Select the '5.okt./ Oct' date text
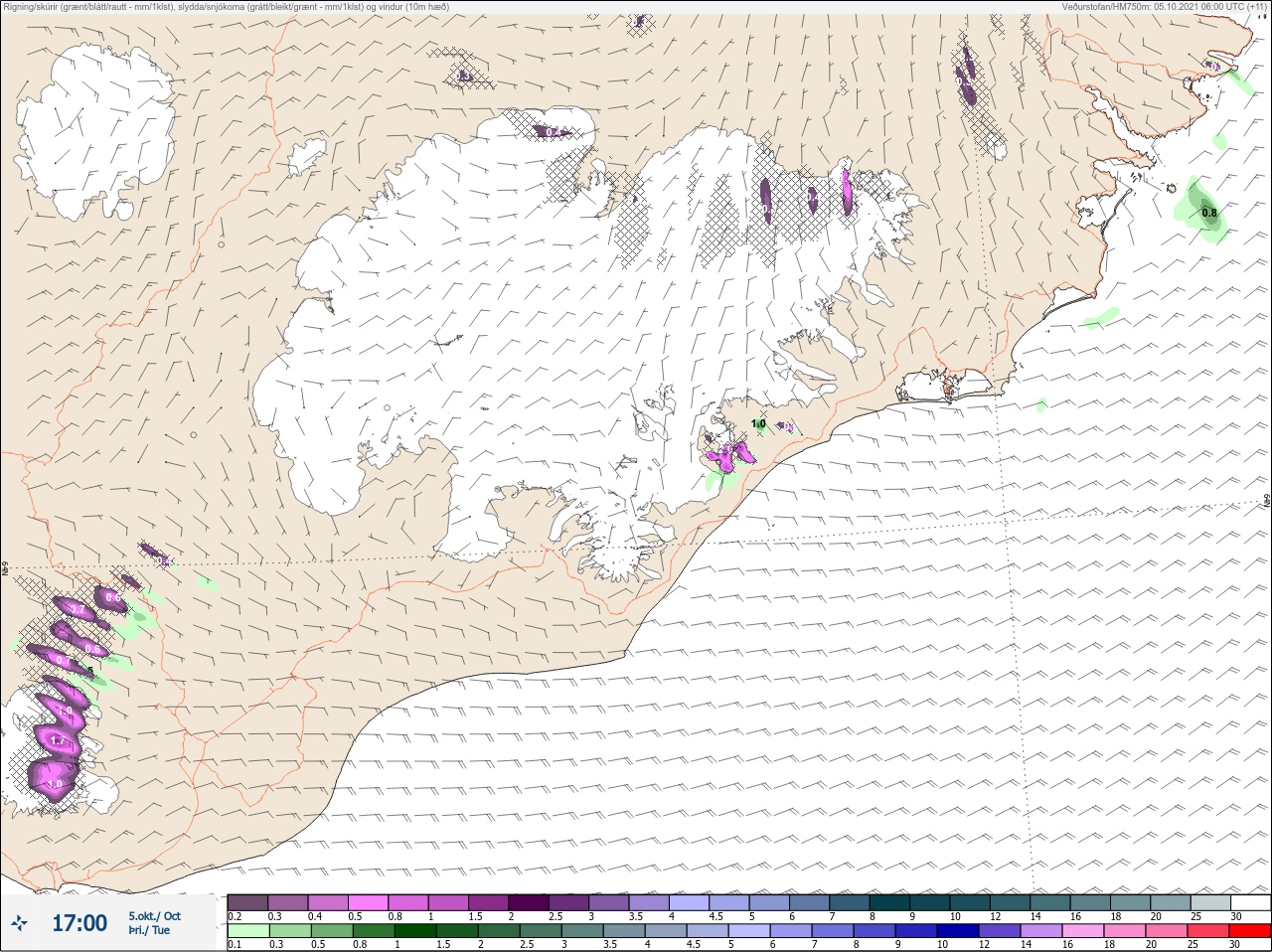 tap(154, 916)
